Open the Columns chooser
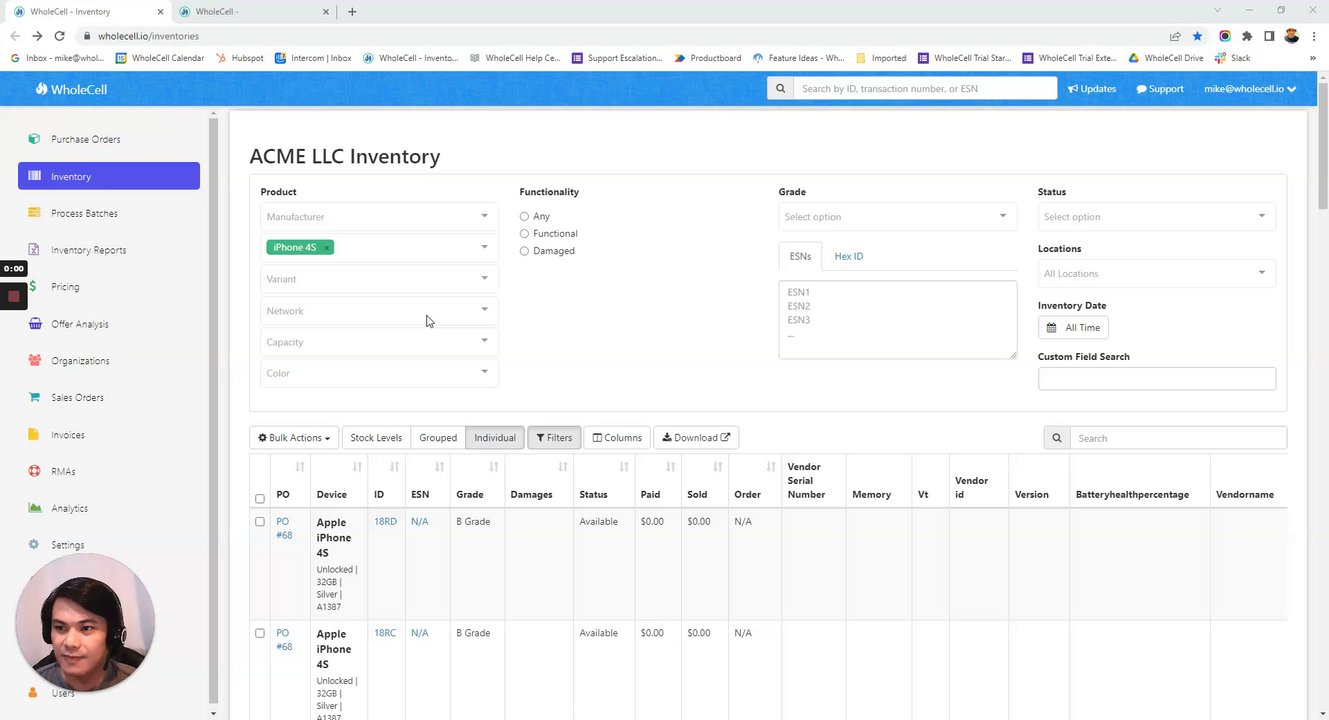The width and height of the screenshot is (1329, 720). click(x=617, y=438)
